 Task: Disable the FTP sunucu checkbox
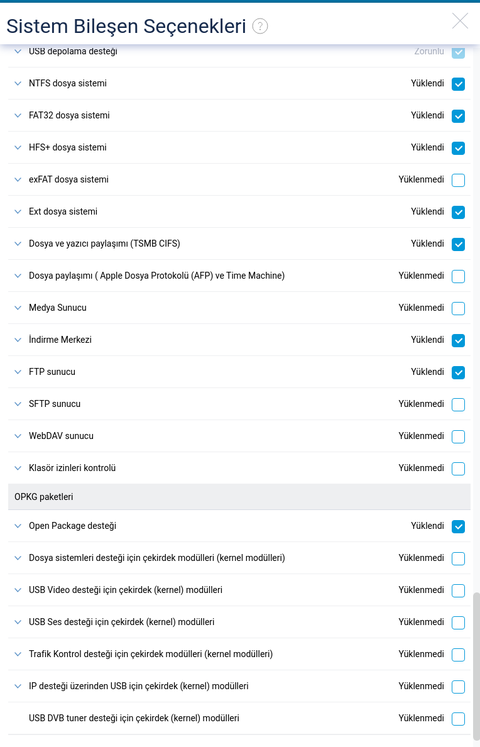pyautogui.click(x=458, y=373)
